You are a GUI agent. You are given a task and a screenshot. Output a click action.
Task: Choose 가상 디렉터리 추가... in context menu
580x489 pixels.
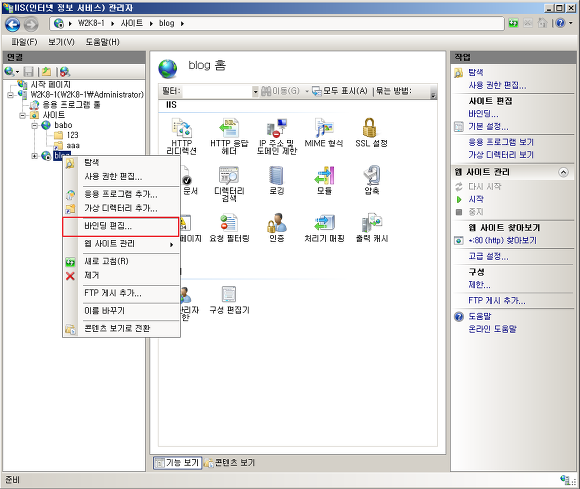pos(121,208)
